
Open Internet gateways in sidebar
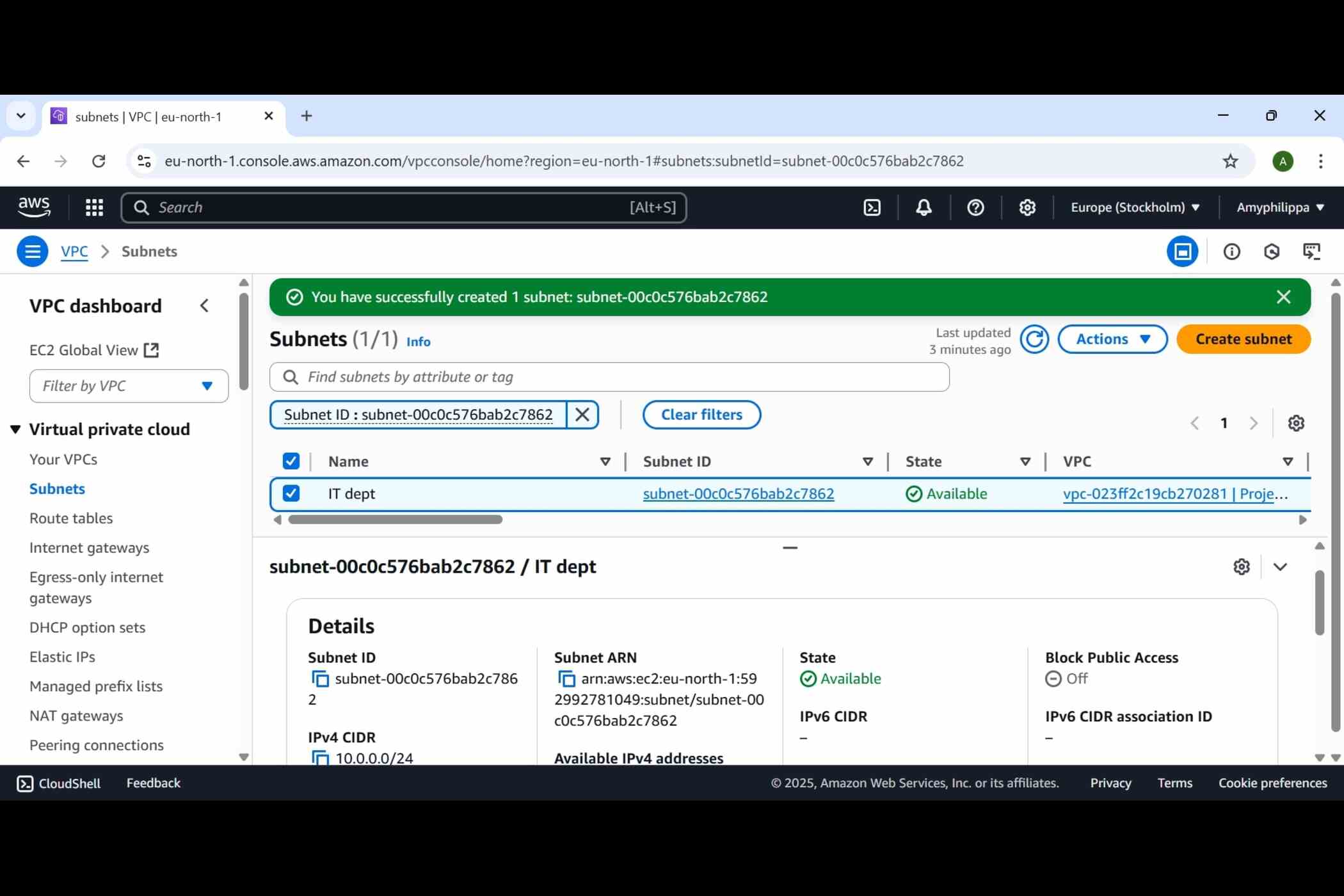coord(89,548)
